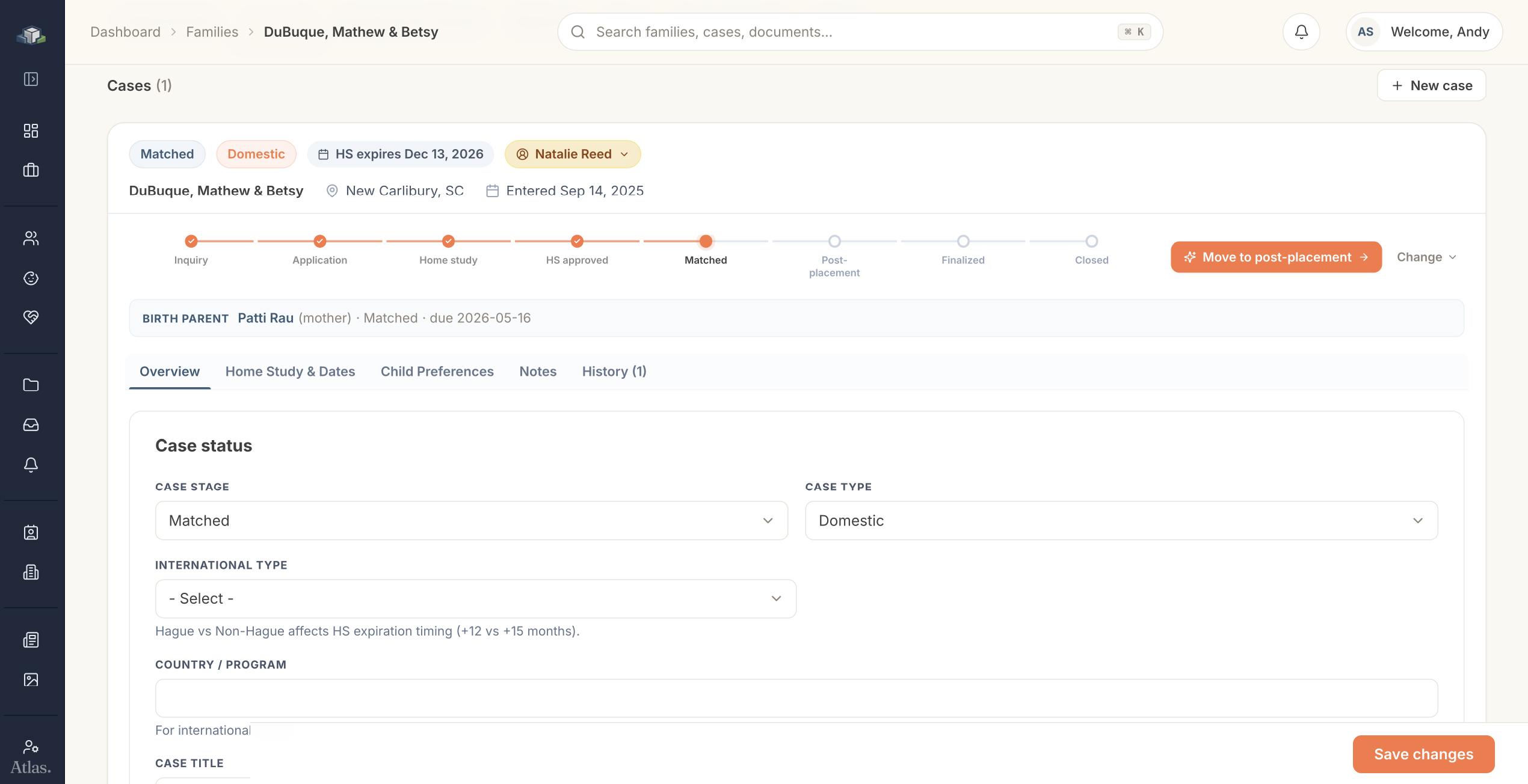Click the current Matched stage marker
The height and width of the screenshot is (784, 1528).
click(x=706, y=241)
